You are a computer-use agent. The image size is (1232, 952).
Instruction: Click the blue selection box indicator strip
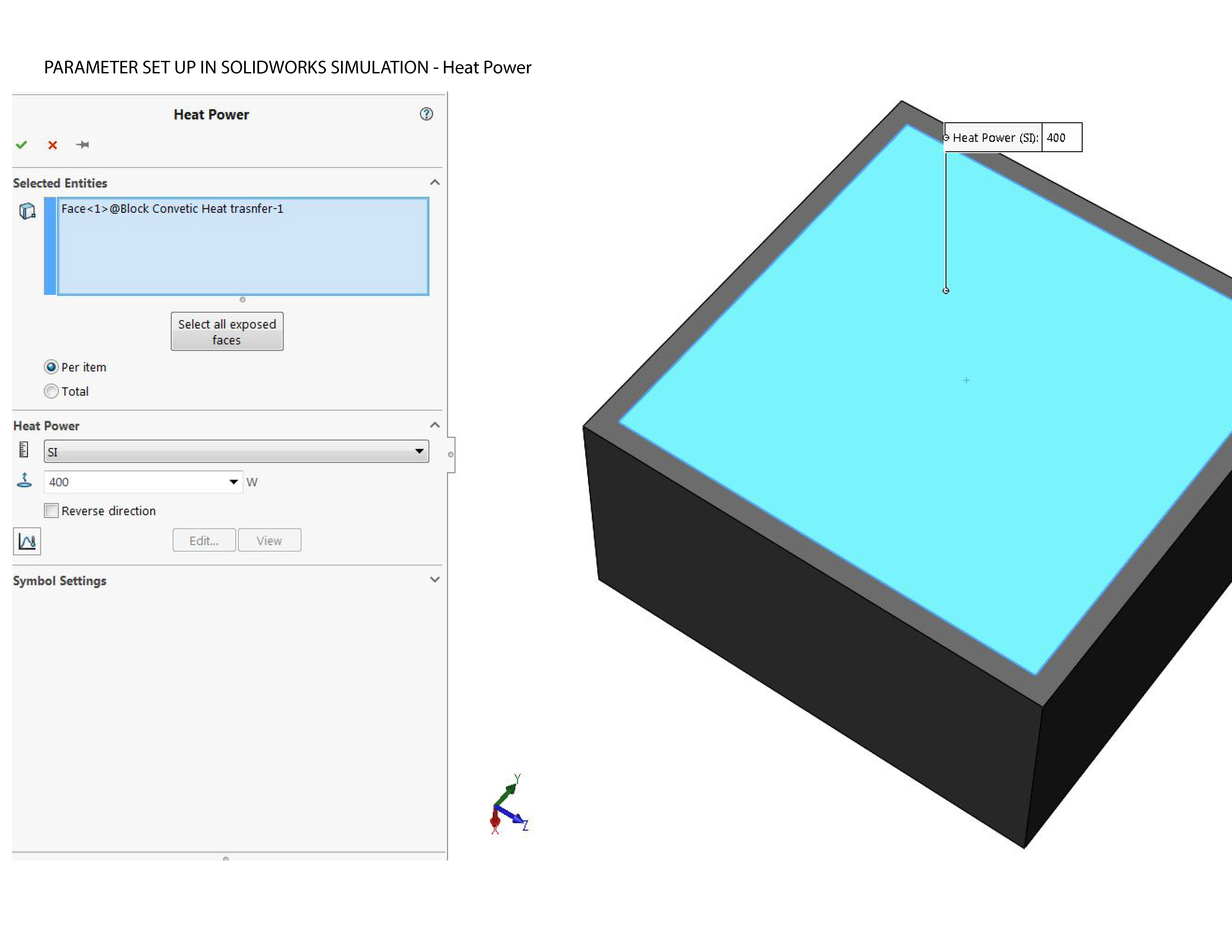(50, 246)
